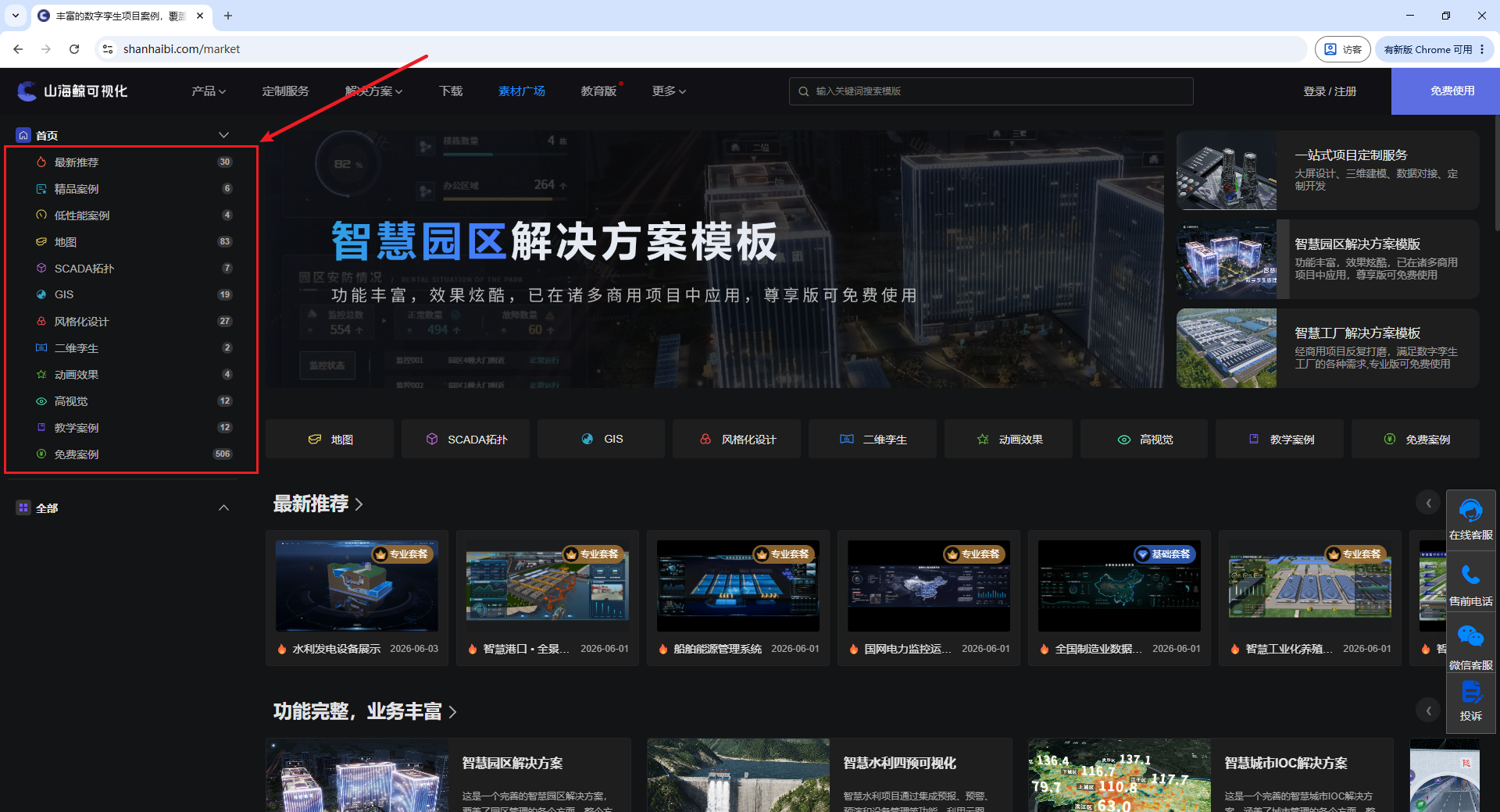Click the map icon beside sidebar 地图

click(41, 242)
